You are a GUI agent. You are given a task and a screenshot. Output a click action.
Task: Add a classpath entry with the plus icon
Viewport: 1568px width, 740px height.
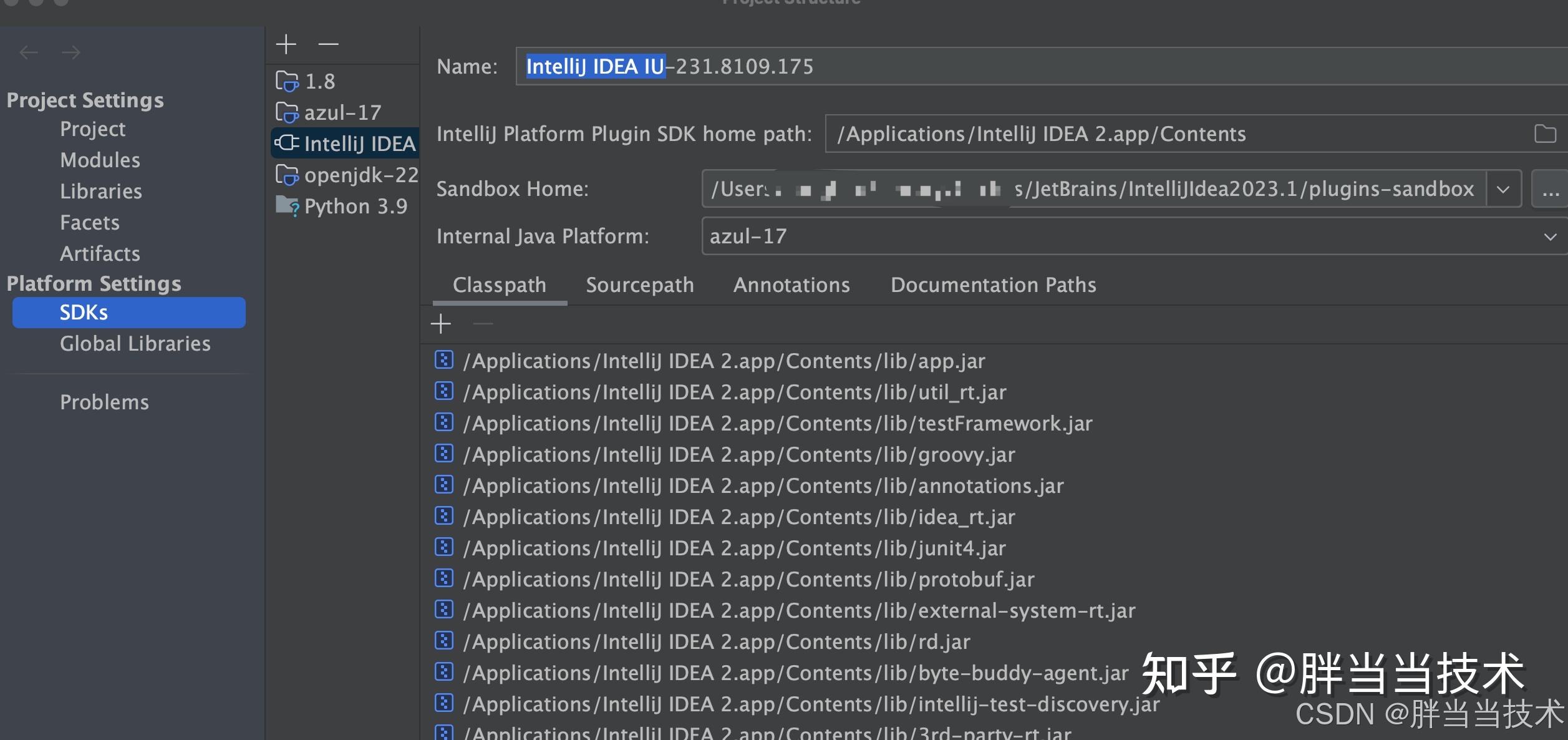tap(441, 324)
